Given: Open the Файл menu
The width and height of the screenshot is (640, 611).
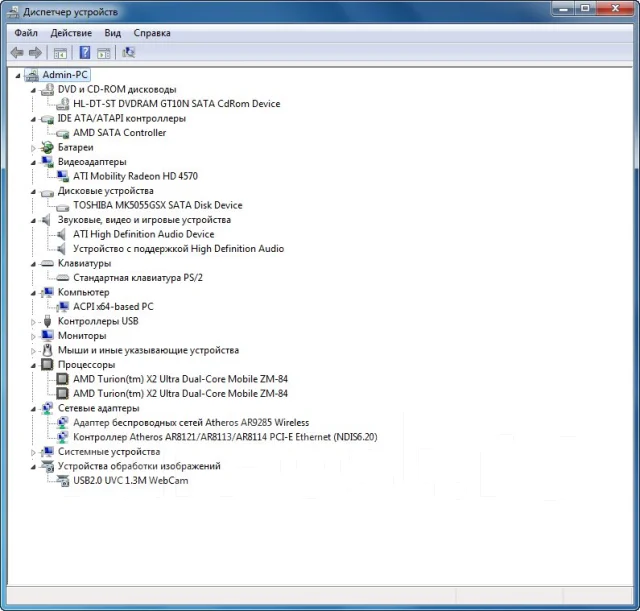Looking at the screenshot, I should point(26,33).
